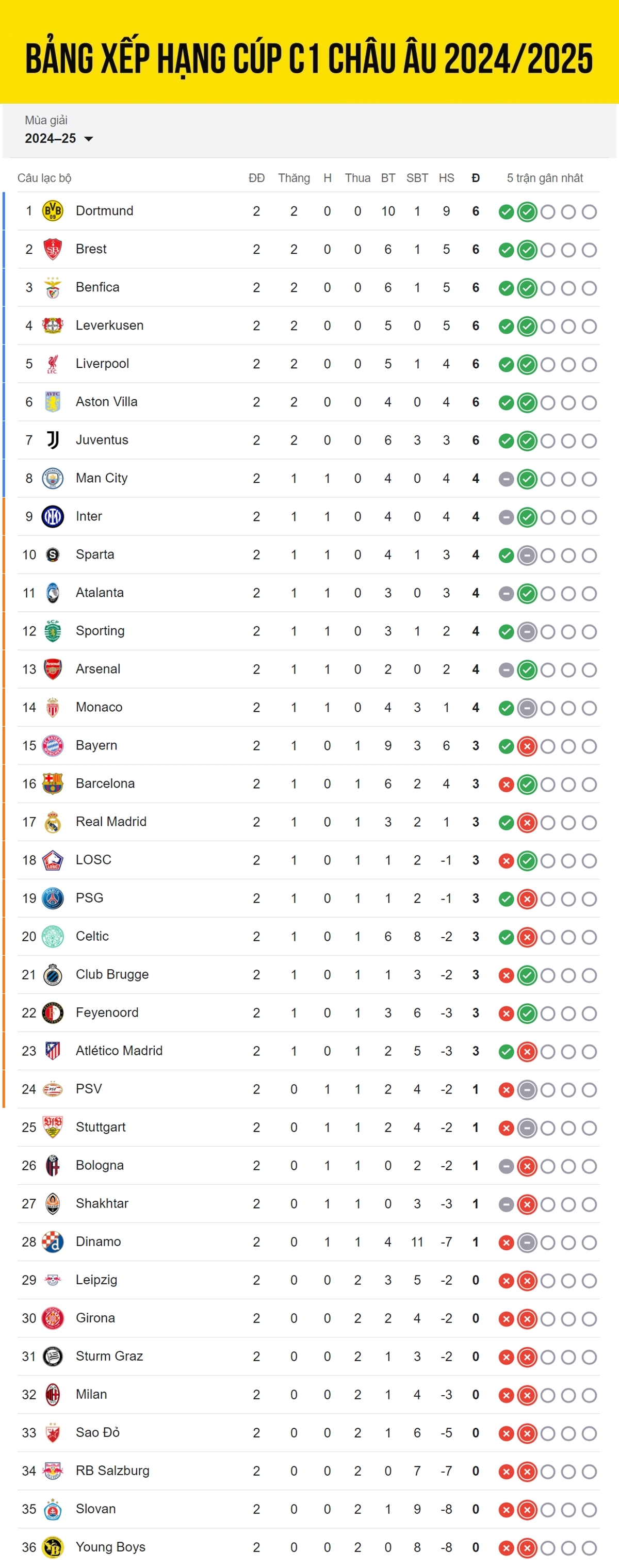Open the Leverkusen team link
This screenshot has width=619, height=1568.
pos(109,325)
